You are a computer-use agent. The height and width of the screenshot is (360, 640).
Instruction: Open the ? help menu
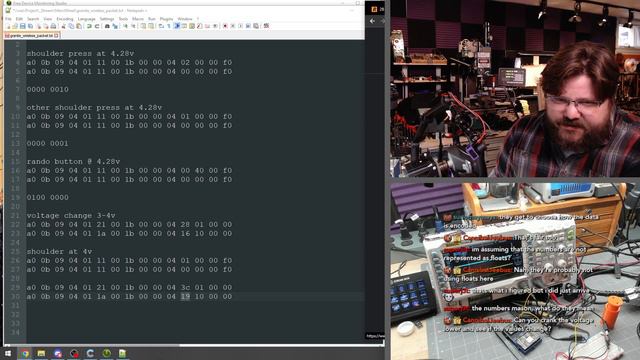pos(198,19)
